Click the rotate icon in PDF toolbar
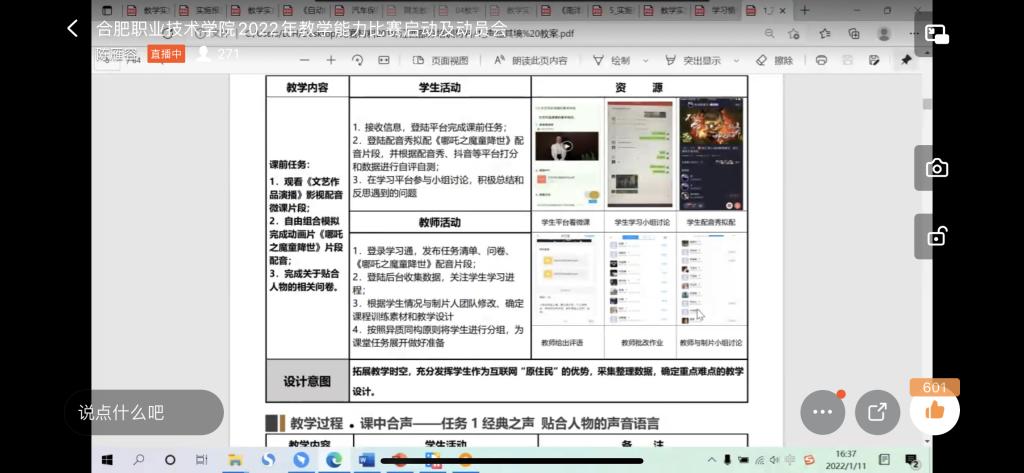Screen dimensions: 1024x473 coord(357,60)
